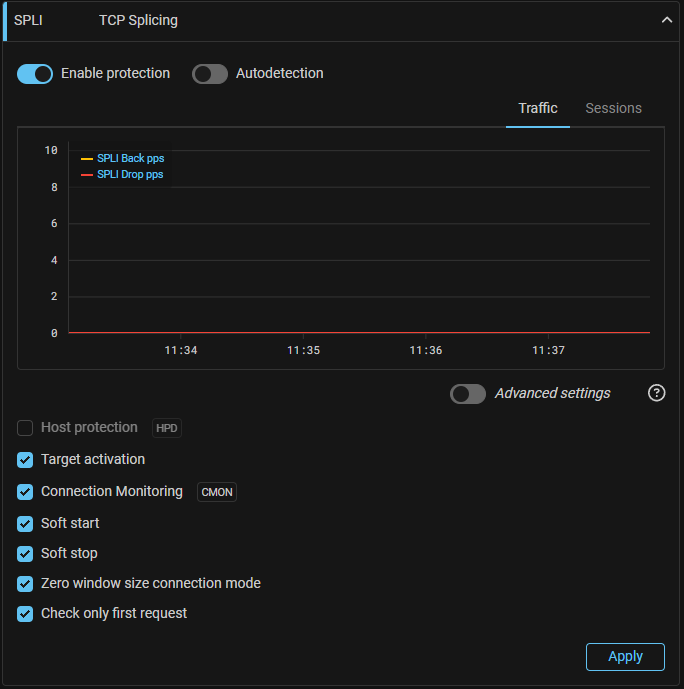Image resolution: width=684 pixels, height=689 pixels.
Task: Open the Sessions tab
Action: (x=613, y=108)
